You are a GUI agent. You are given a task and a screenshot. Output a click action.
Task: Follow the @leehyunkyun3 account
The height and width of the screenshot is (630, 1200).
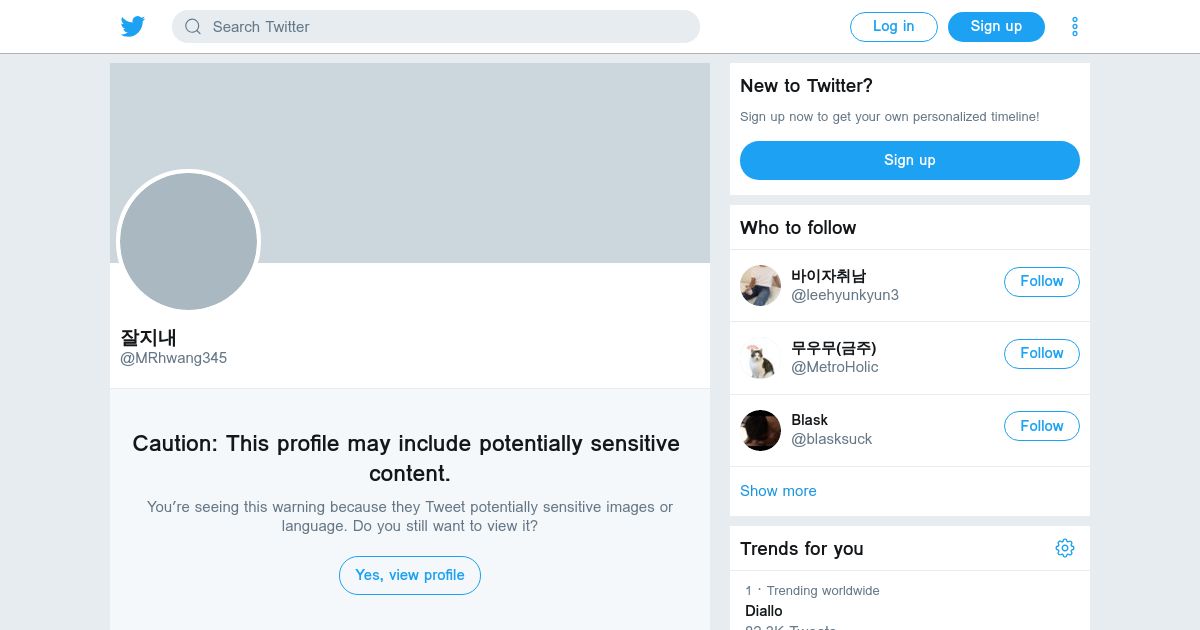tap(1042, 282)
